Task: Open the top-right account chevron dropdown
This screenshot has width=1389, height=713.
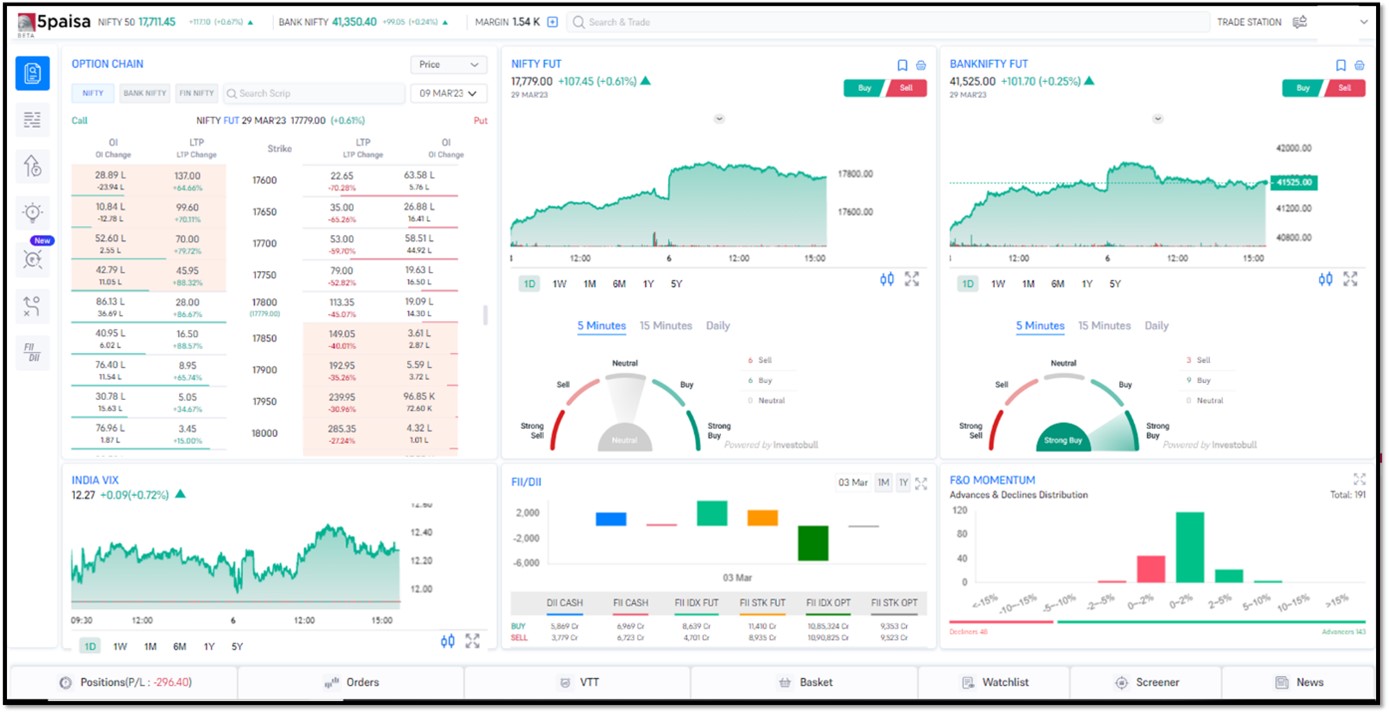Action: pos(1363,22)
